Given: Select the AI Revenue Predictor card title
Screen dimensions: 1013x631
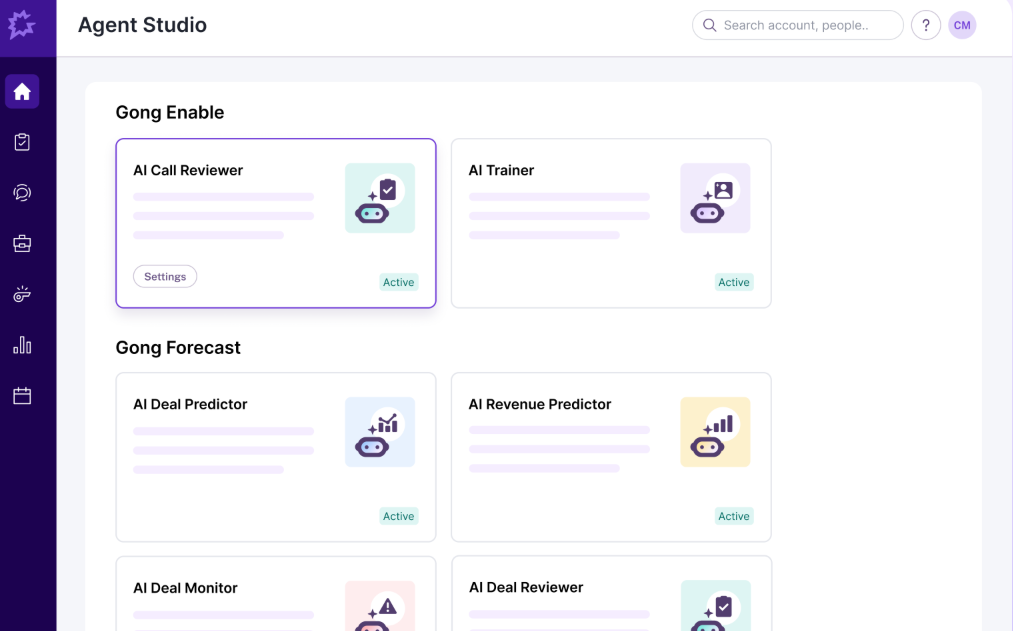Looking at the screenshot, I should [x=539, y=404].
